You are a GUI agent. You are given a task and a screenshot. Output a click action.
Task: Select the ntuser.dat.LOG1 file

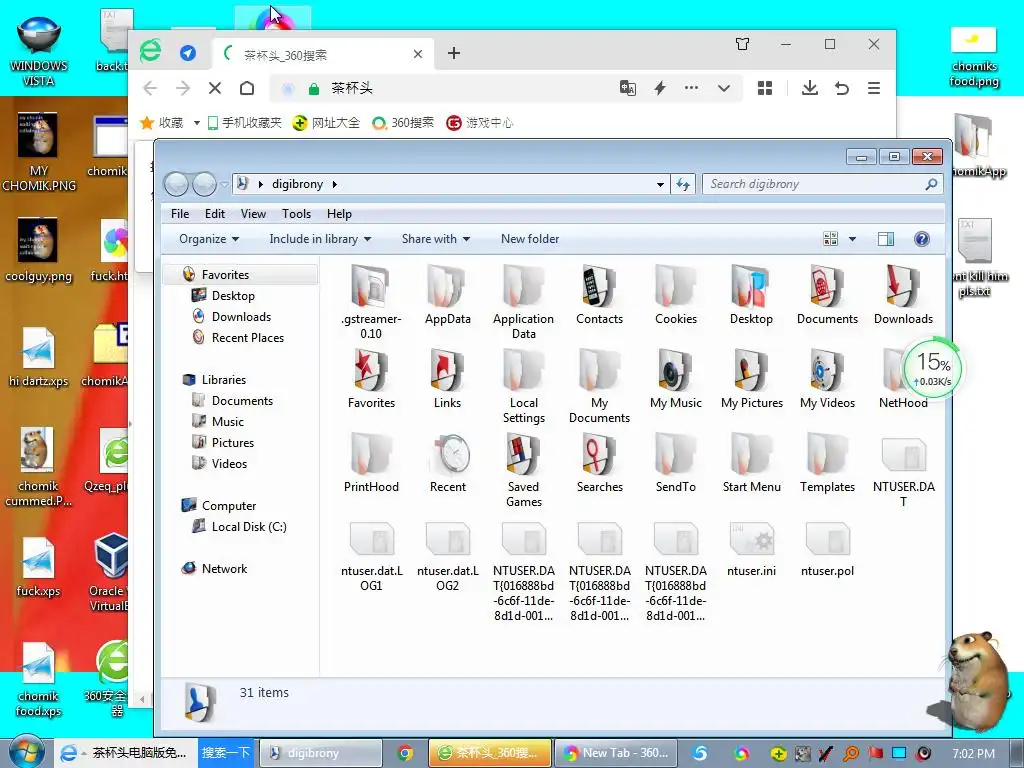[371, 556]
